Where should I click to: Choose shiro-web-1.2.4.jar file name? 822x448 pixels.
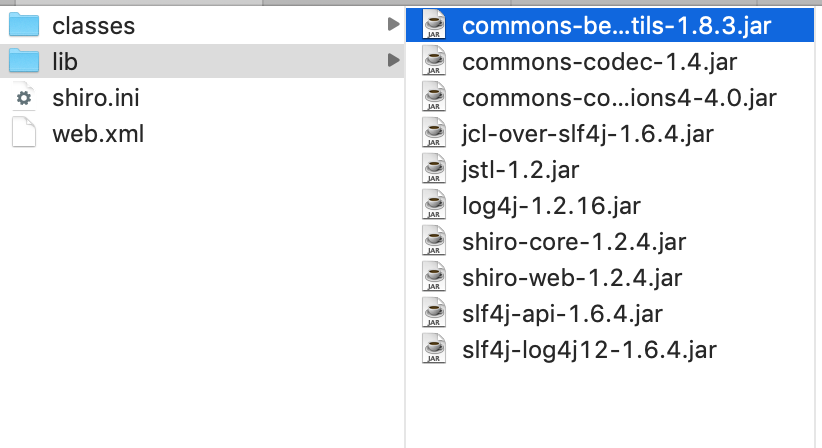click(572, 278)
